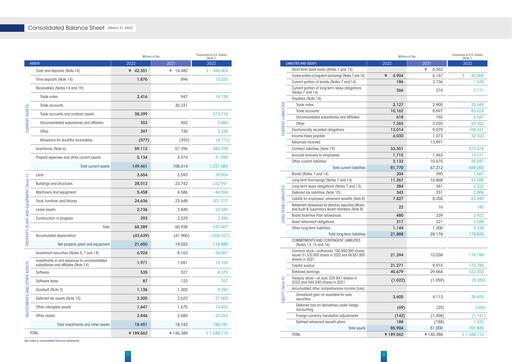Viewport: 512px width, 362px height.
Task: Select the assets 2021 total '¥ 146,388' value
Action: [178, 333]
